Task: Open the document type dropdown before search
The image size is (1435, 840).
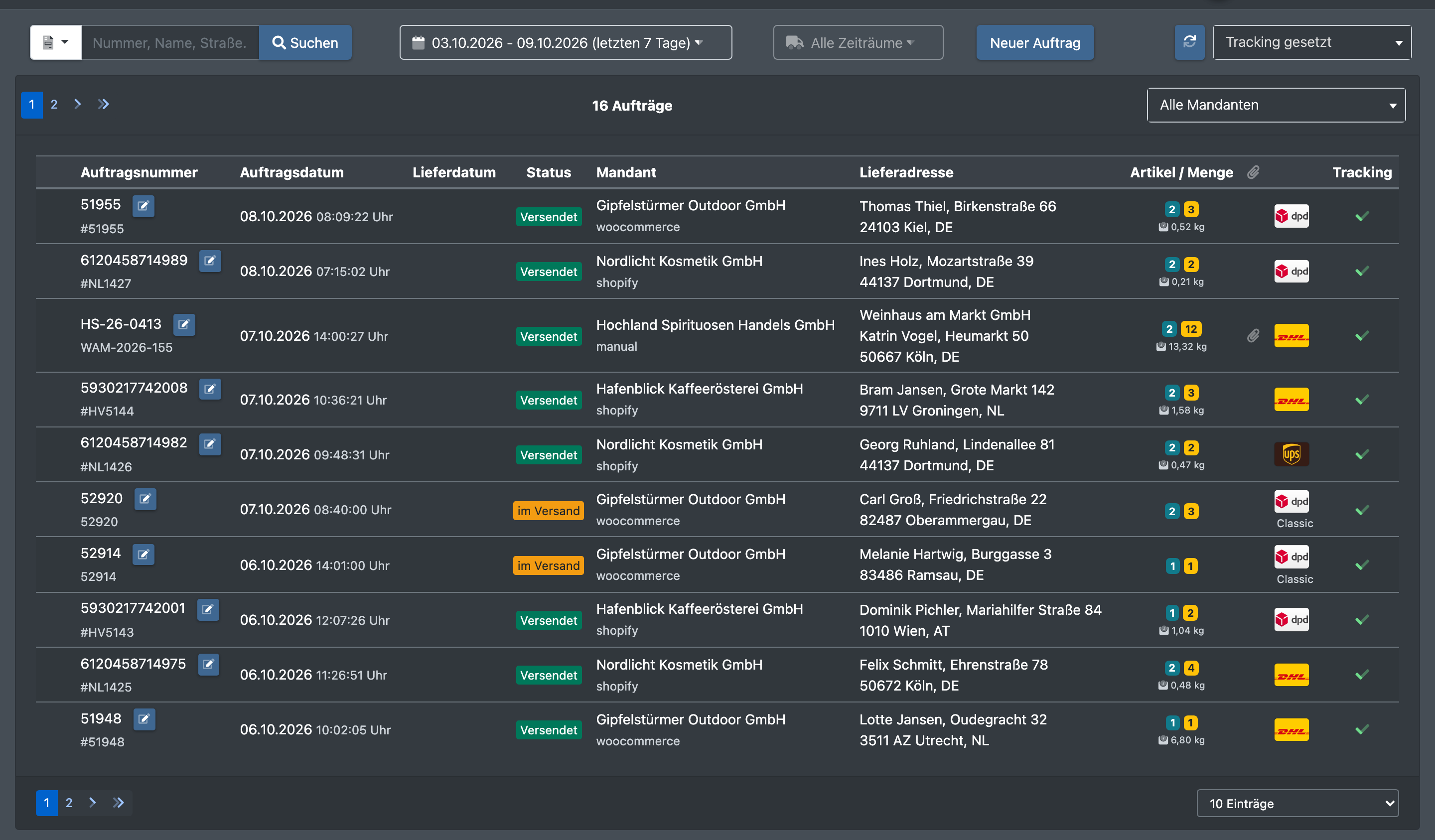Action: [56, 42]
